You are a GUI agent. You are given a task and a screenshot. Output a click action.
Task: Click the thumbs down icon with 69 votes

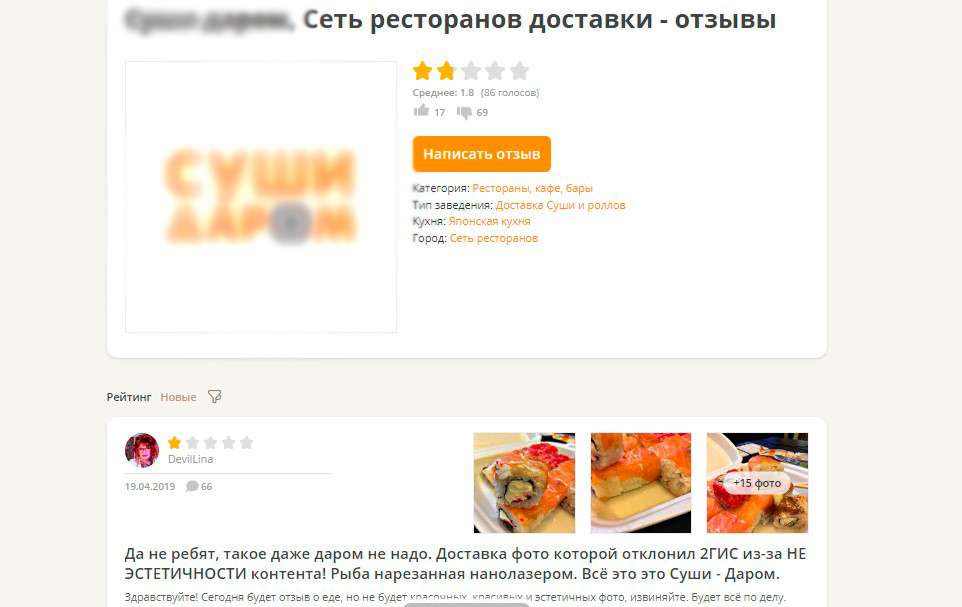click(464, 112)
